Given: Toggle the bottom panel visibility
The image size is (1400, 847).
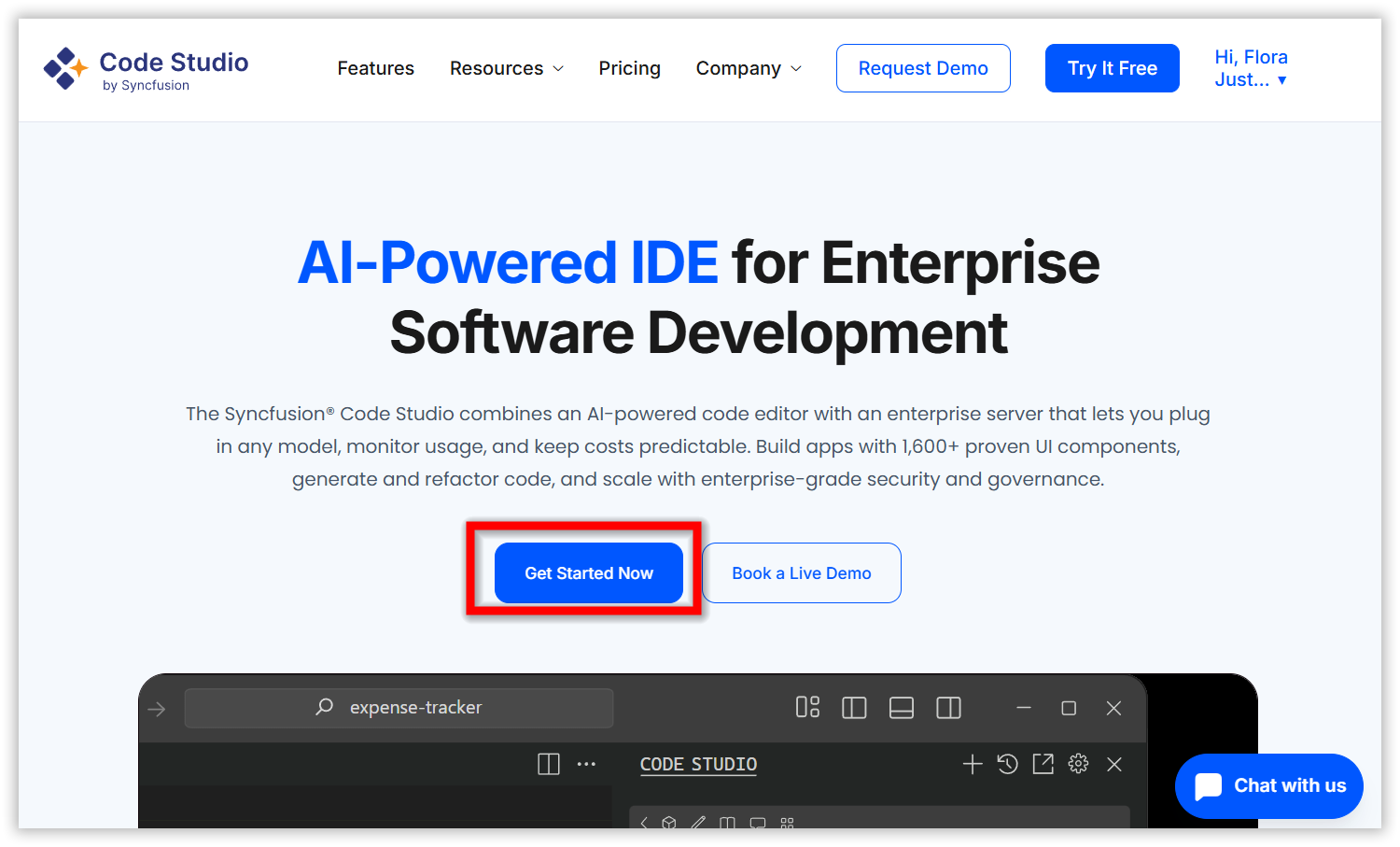Looking at the screenshot, I should [x=902, y=708].
